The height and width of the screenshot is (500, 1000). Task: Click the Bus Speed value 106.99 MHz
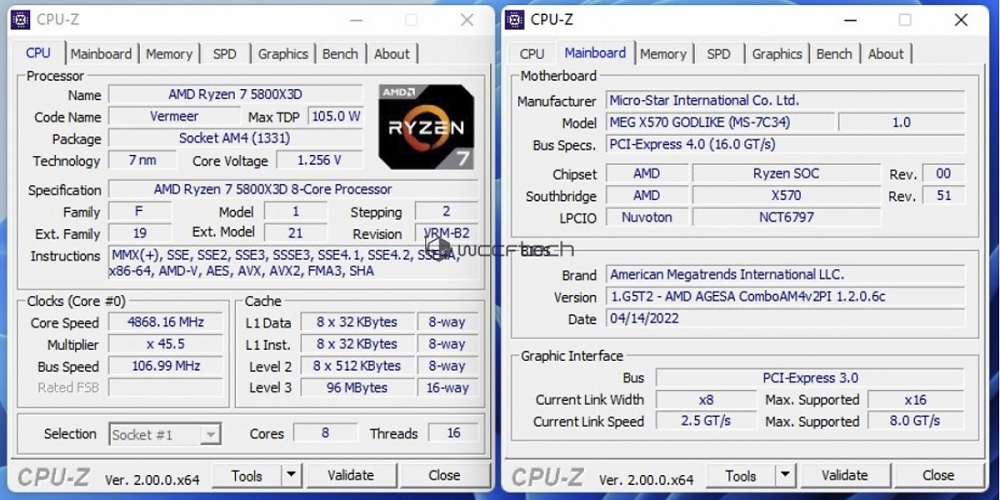(x=165, y=366)
